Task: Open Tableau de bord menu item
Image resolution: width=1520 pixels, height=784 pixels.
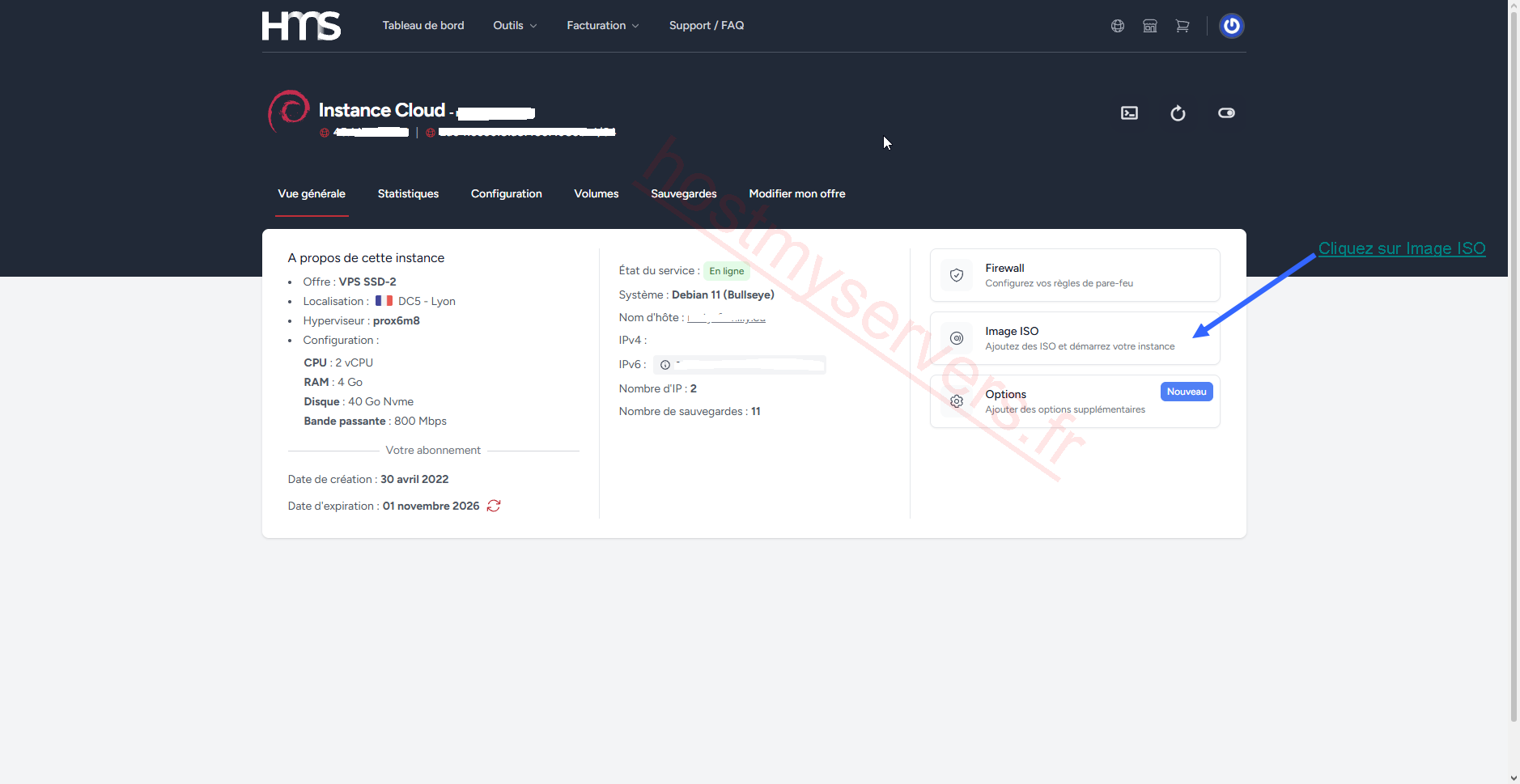Action: point(423,26)
